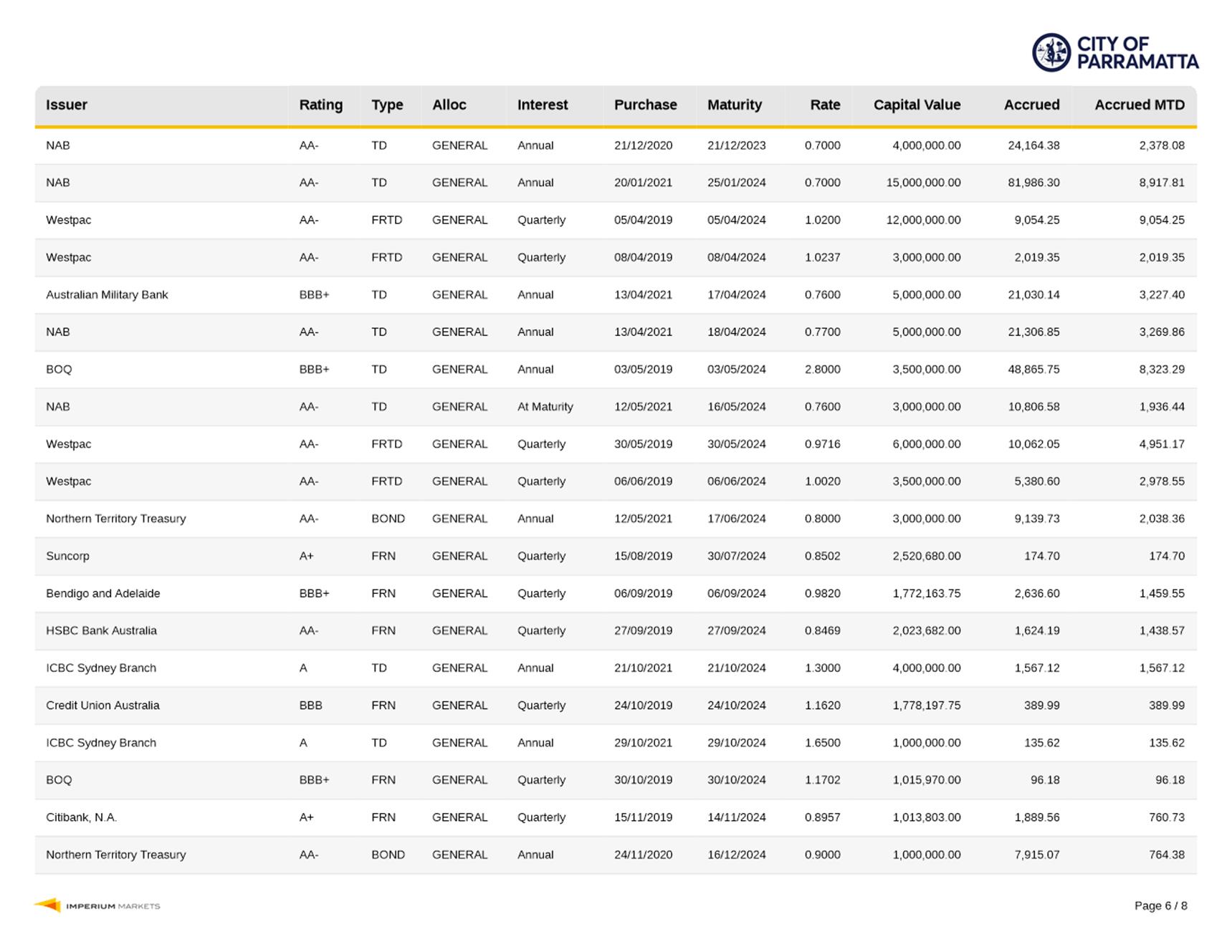Select purchase date 06/06/2019

click(643, 481)
